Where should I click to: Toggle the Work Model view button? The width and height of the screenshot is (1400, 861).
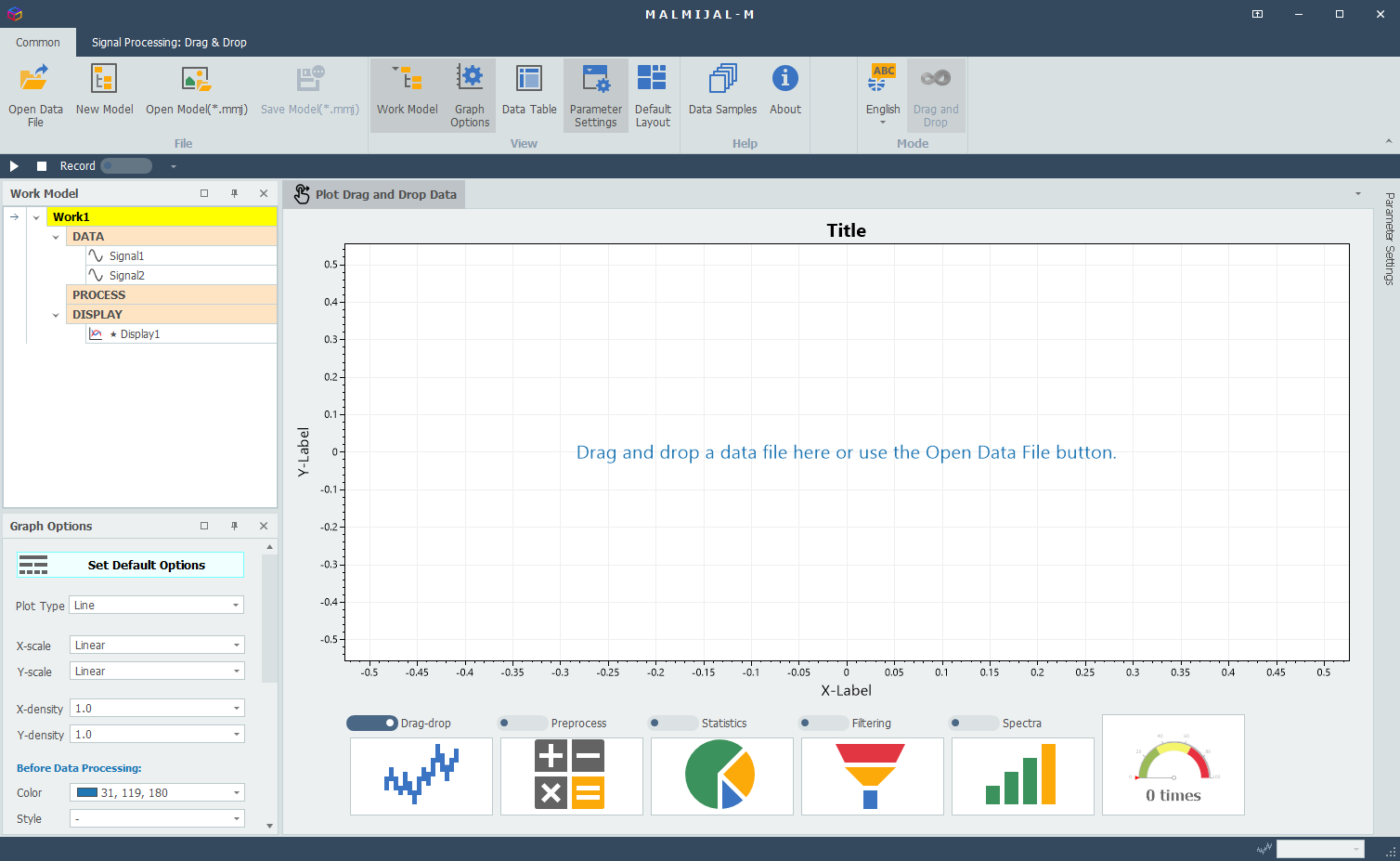pyautogui.click(x=407, y=96)
